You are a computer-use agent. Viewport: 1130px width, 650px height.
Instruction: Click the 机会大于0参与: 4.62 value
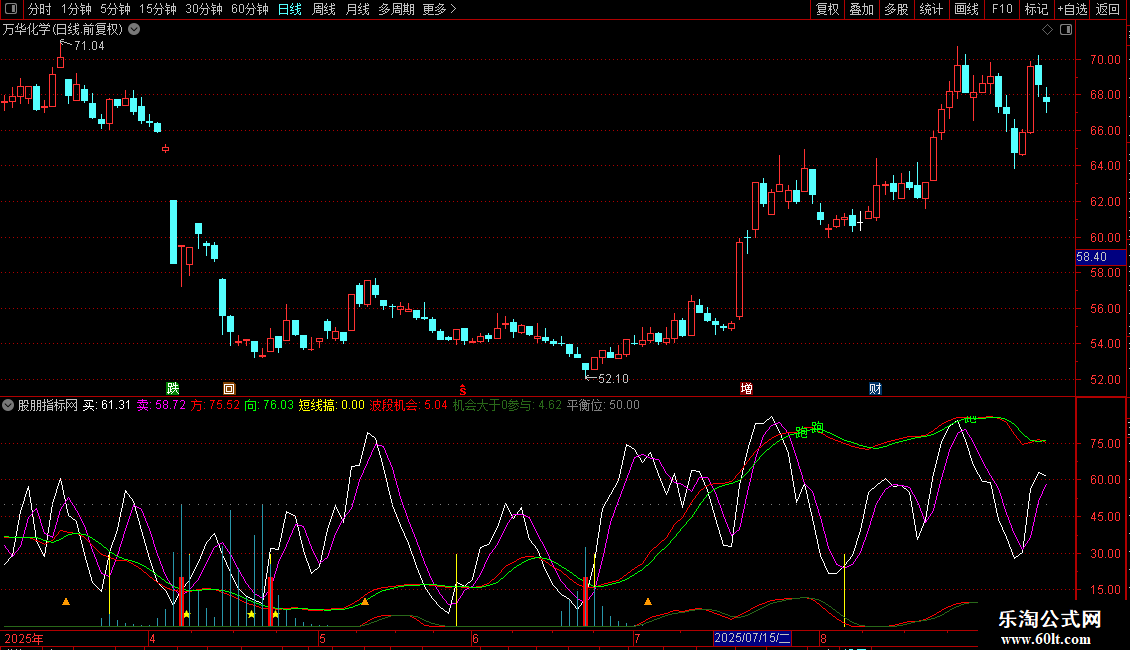pyautogui.click(x=507, y=405)
